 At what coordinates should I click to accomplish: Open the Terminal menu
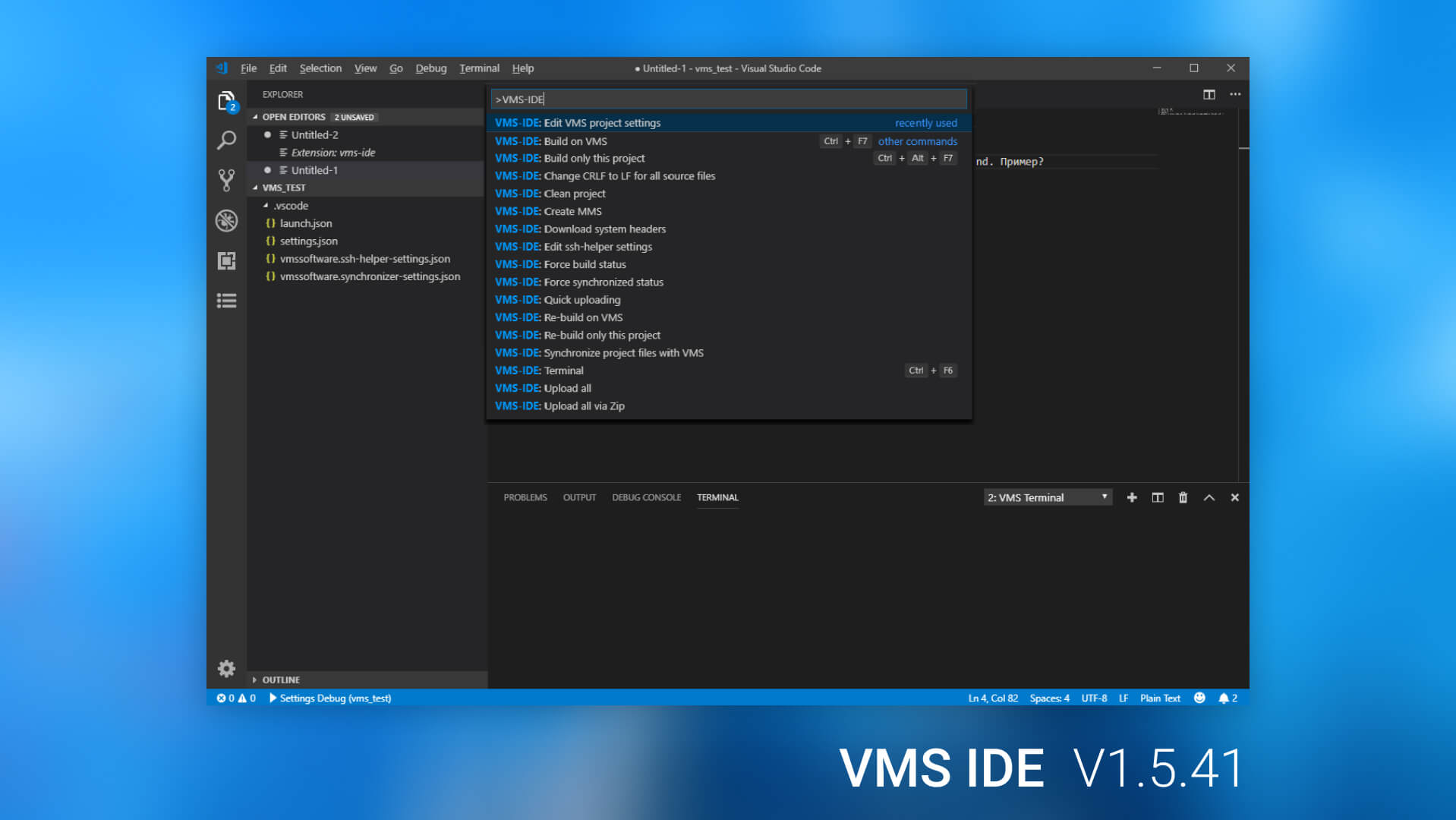click(479, 68)
